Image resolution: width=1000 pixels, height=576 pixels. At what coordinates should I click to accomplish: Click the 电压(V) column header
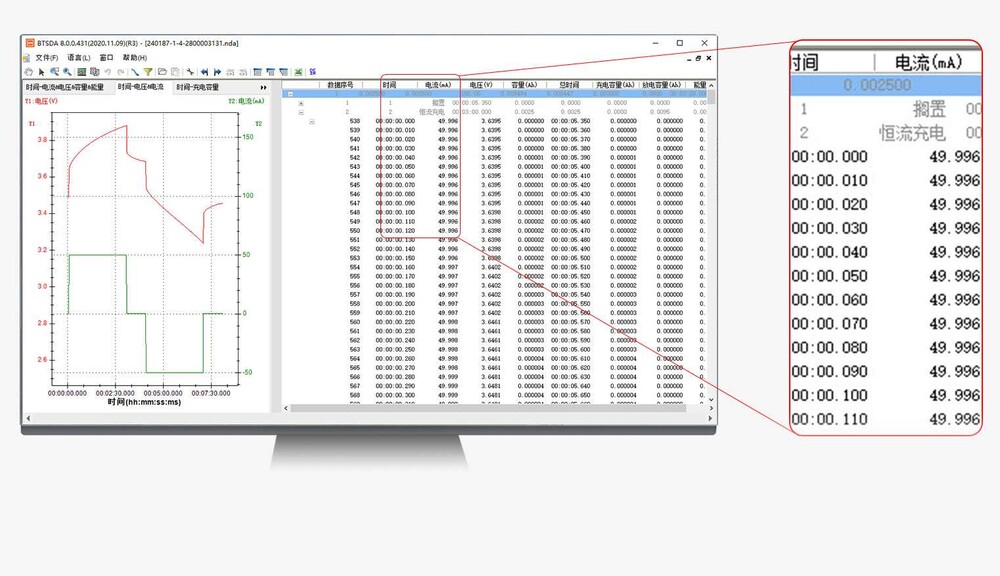[483, 85]
